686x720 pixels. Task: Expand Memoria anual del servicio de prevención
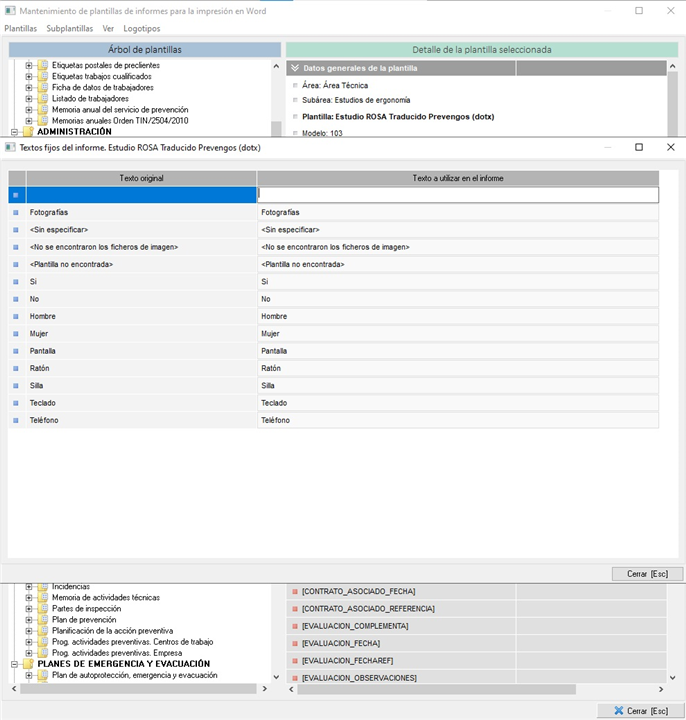29,109
